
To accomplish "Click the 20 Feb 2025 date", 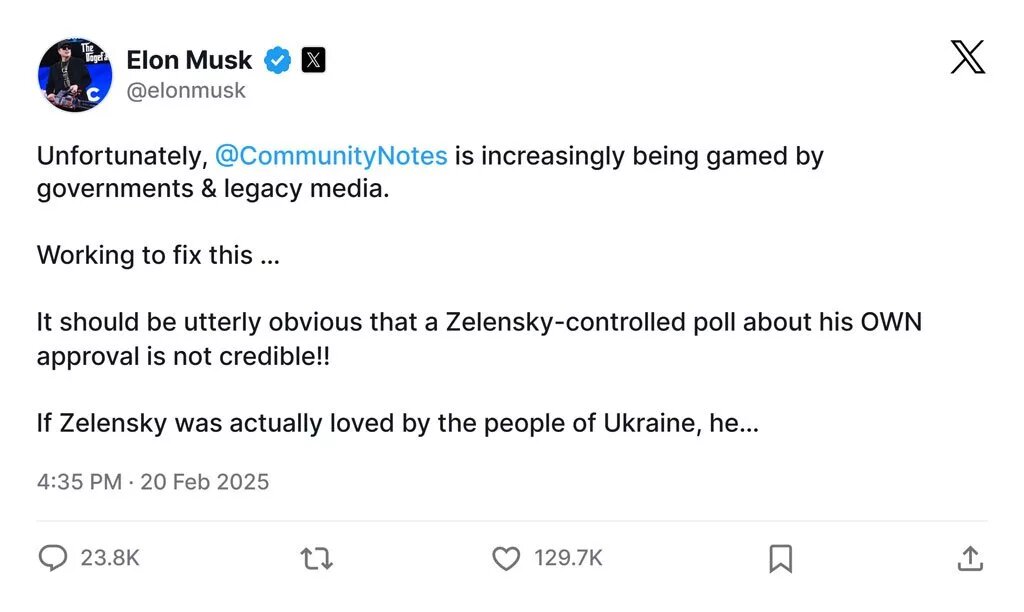I will pos(205,481).
